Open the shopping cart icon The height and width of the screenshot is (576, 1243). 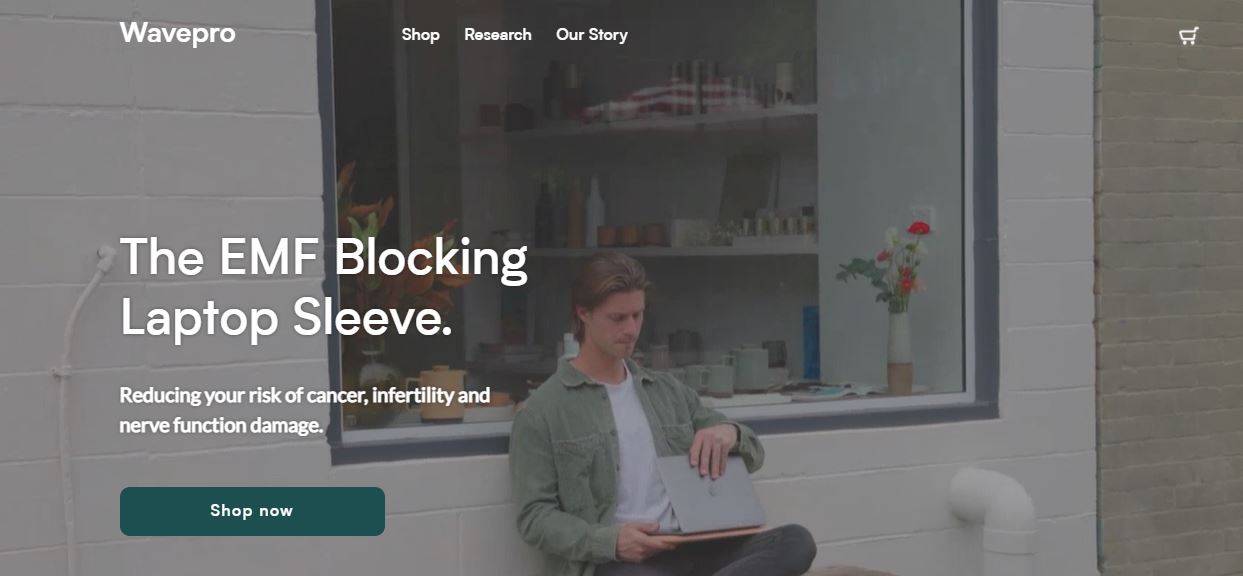(1188, 36)
